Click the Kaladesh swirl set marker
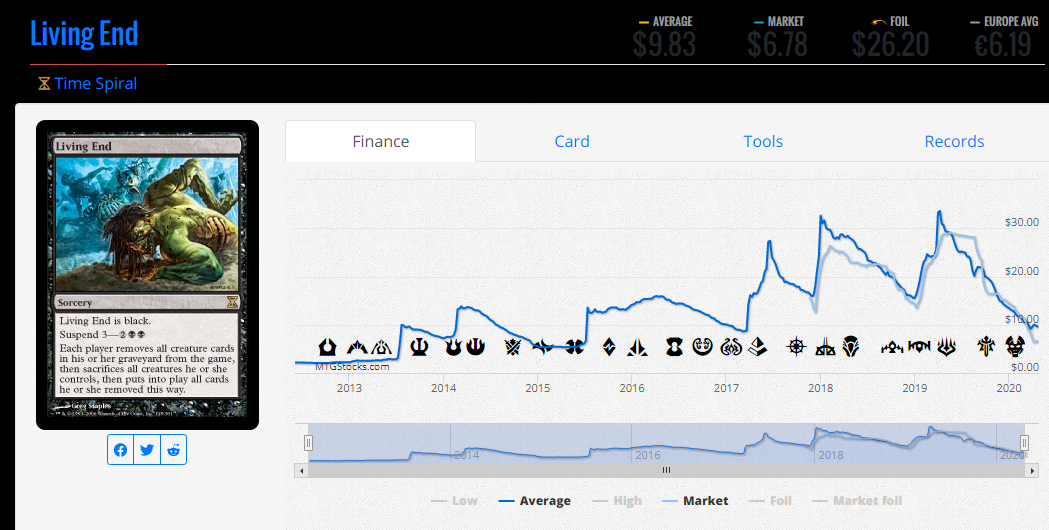 tap(702, 347)
